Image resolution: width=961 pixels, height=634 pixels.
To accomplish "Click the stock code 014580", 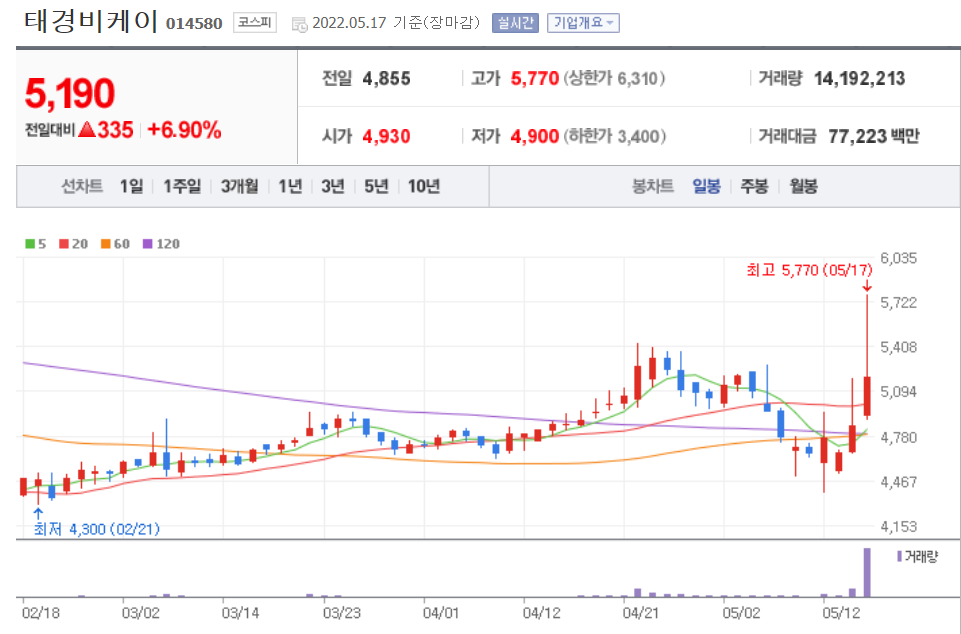I will click(x=194, y=24).
